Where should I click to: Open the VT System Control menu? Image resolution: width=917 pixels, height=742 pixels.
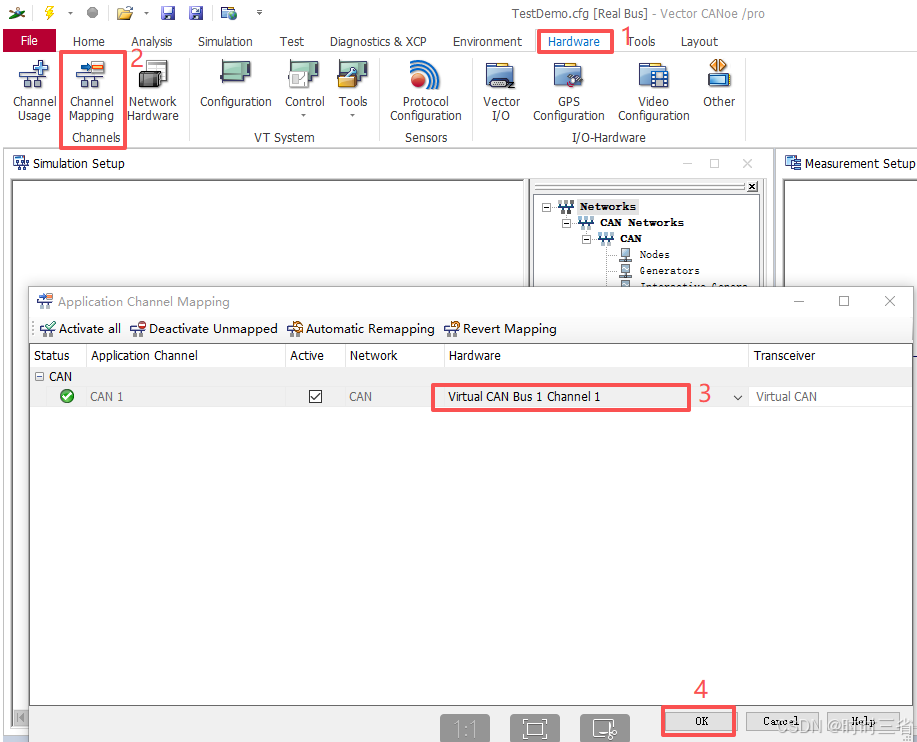point(304,89)
